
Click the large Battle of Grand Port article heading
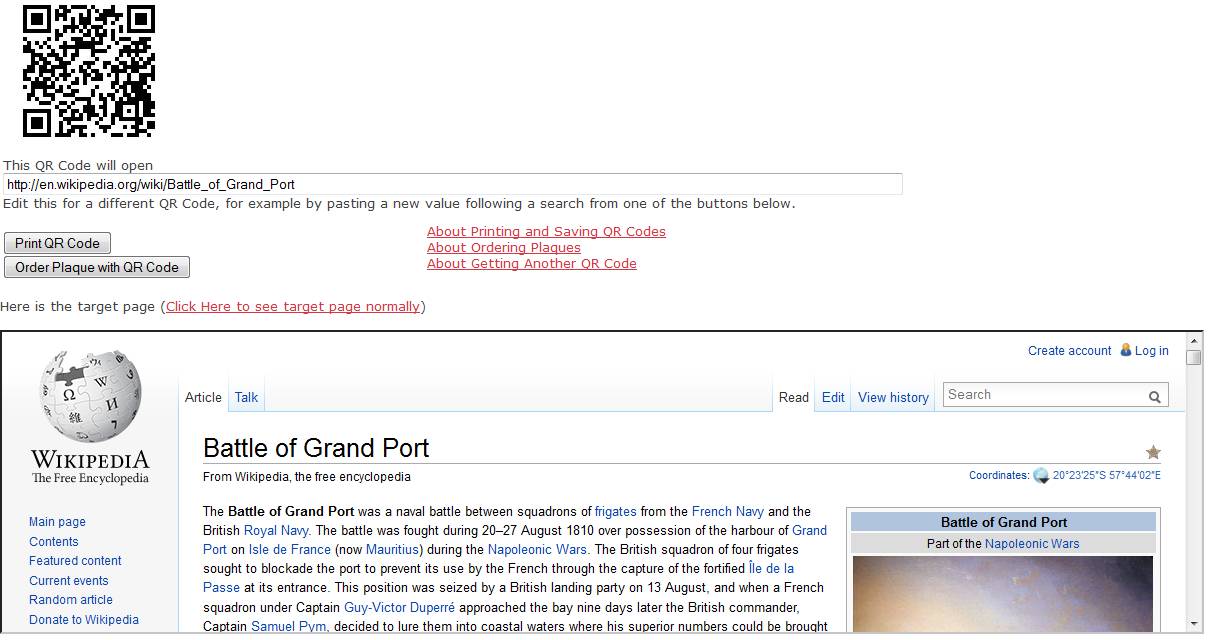pos(316,448)
